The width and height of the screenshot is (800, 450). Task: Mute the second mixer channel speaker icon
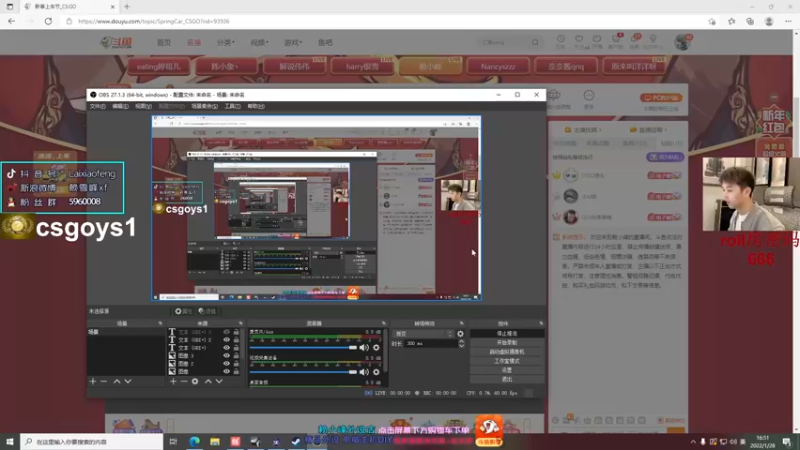pos(364,372)
